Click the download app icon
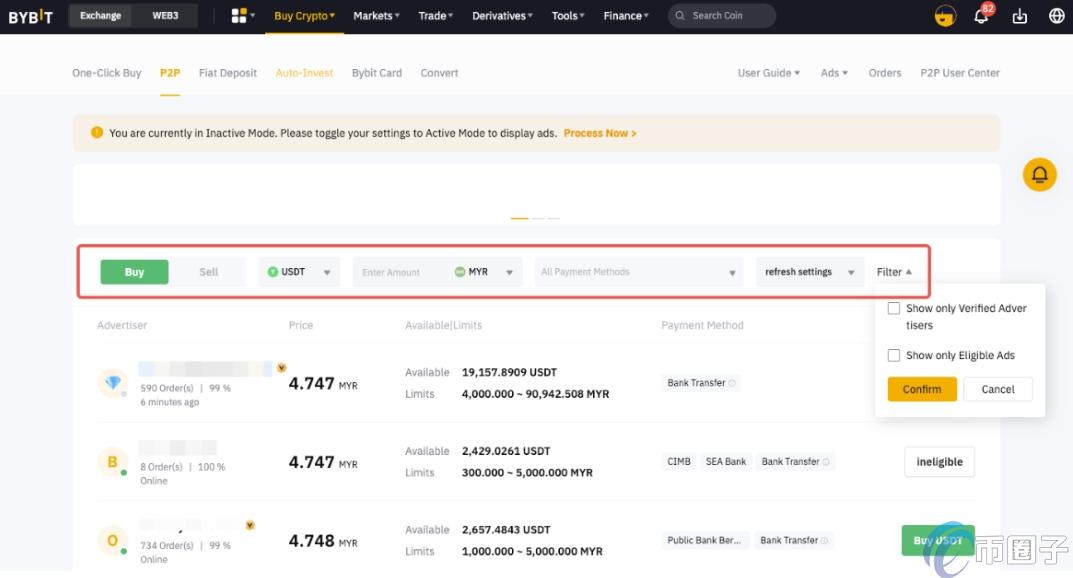 (x=1020, y=17)
